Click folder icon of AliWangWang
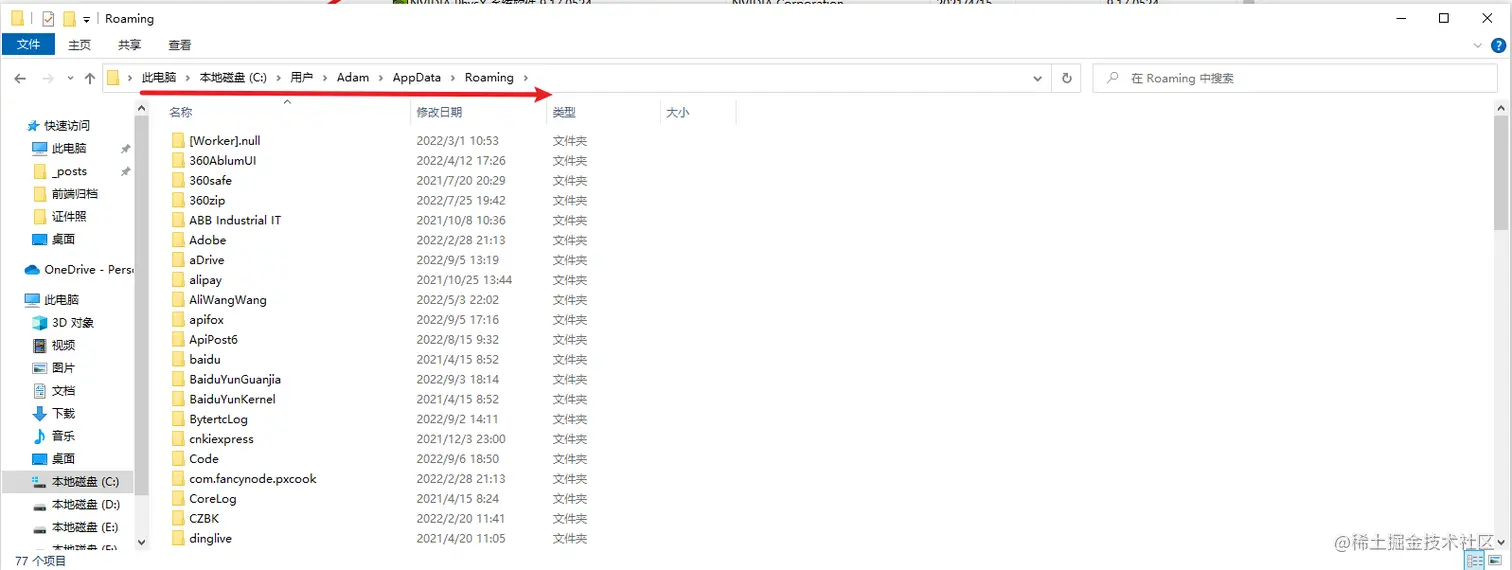1512x570 pixels. [x=178, y=300]
